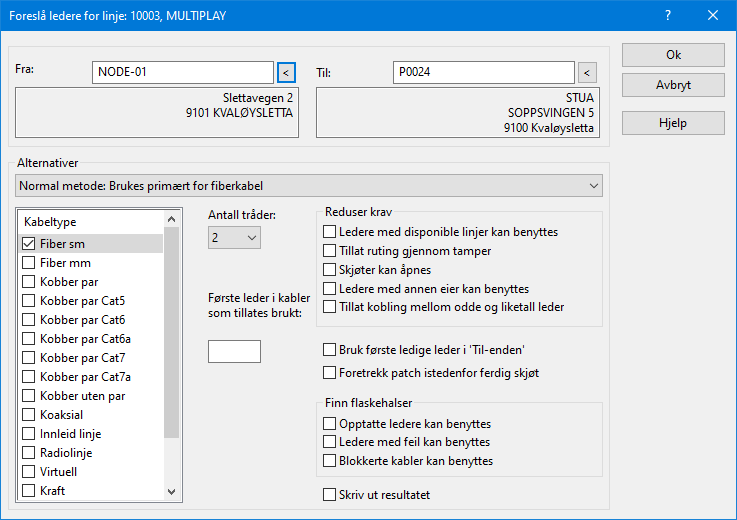Screen dimensions: 737x520
Task: Click the Ok button
Action: 673,55
